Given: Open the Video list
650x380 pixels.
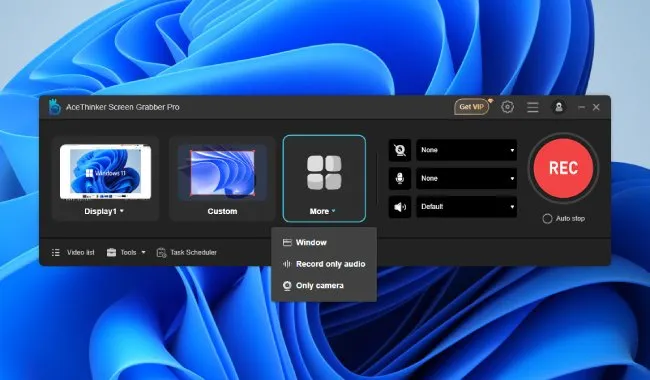Looking at the screenshot, I should 80,252.
